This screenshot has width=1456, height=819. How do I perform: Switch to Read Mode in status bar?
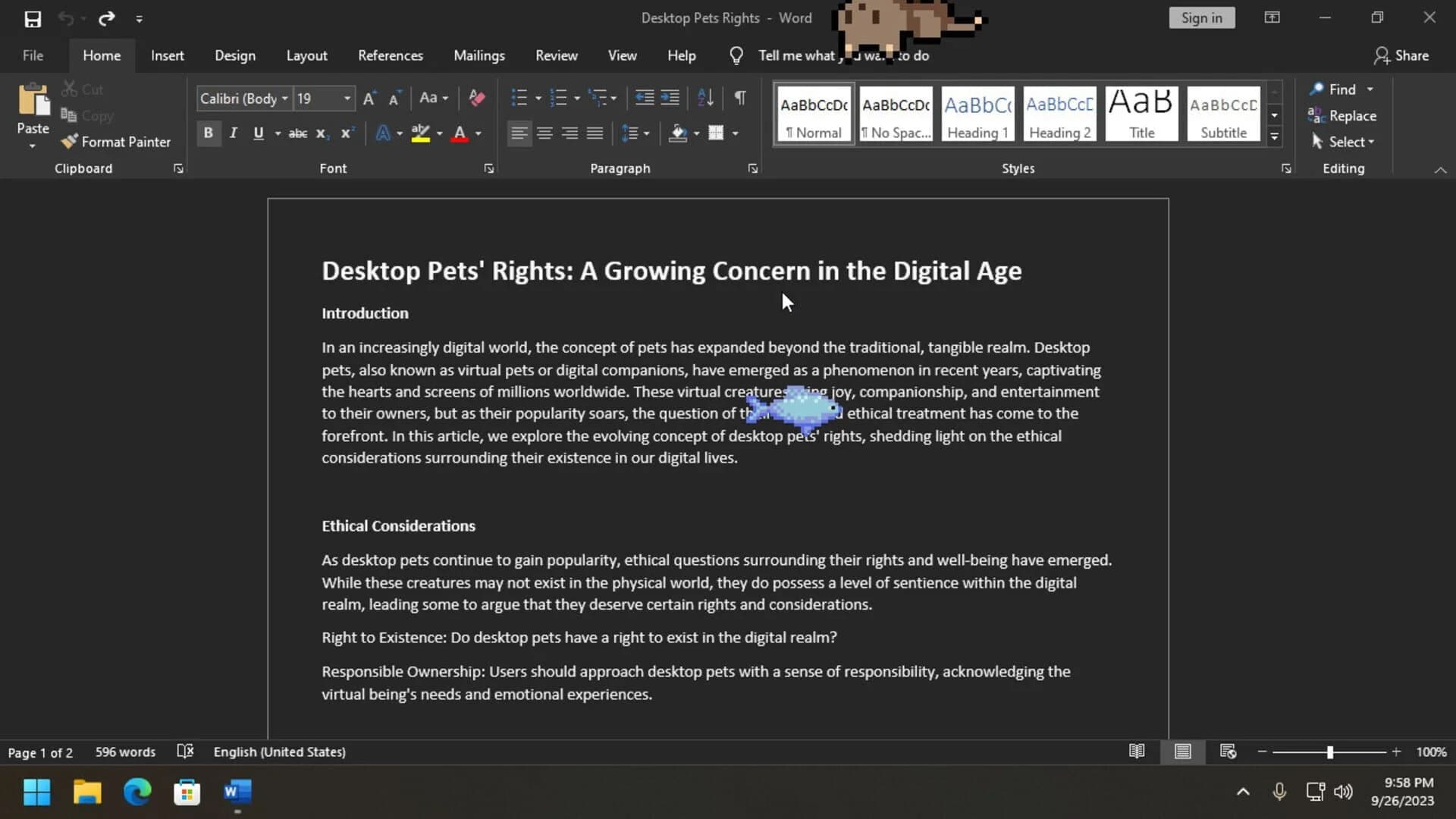point(1137,752)
